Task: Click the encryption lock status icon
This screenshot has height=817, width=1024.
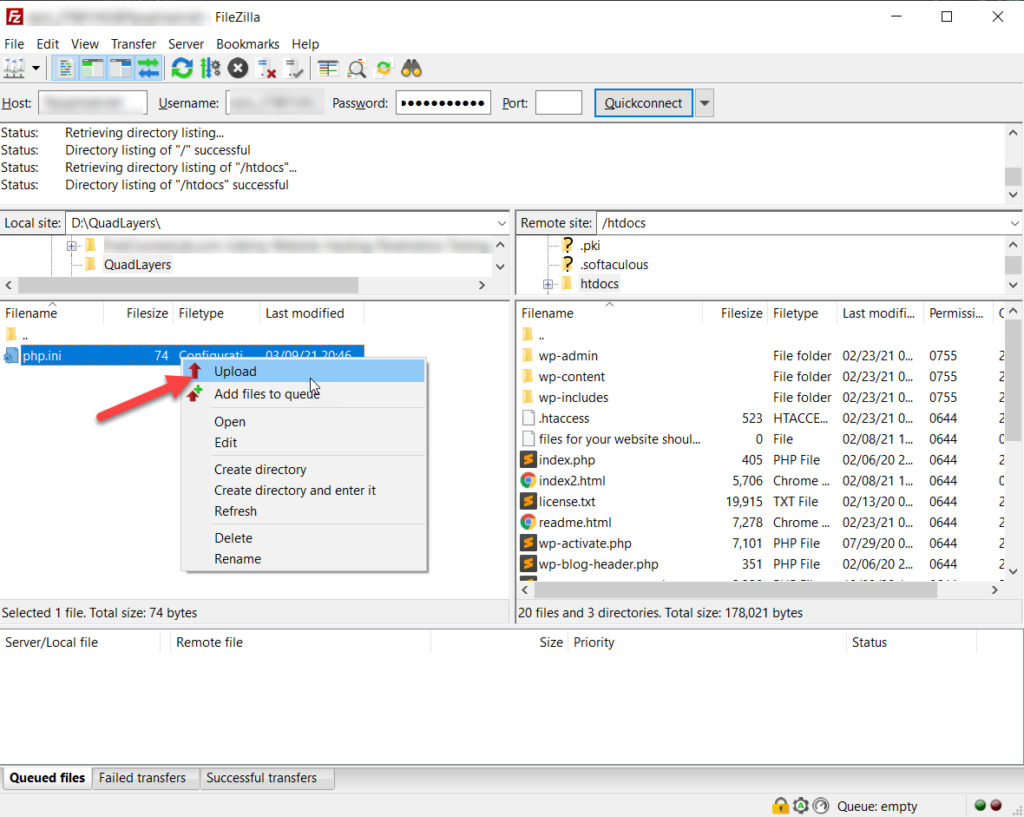Action: click(x=780, y=806)
